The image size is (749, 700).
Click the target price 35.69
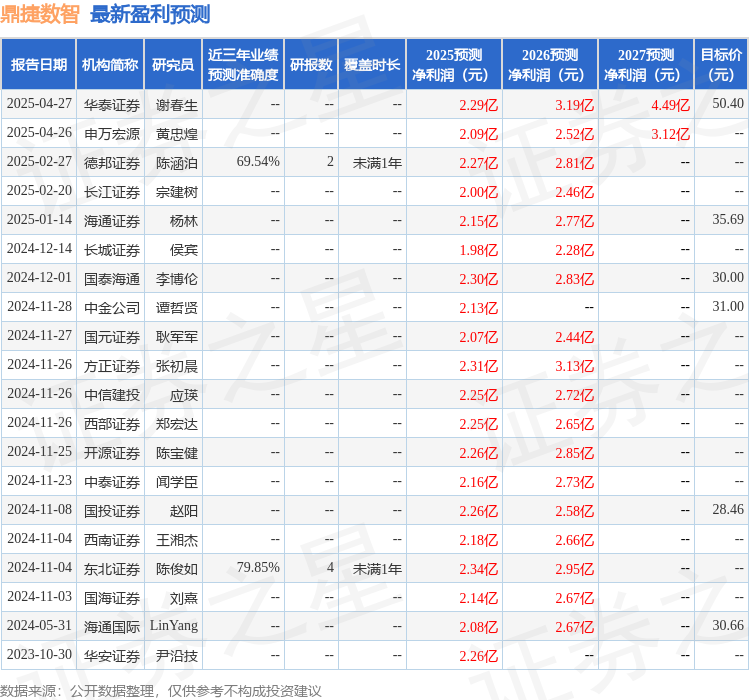[x=728, y=220]
